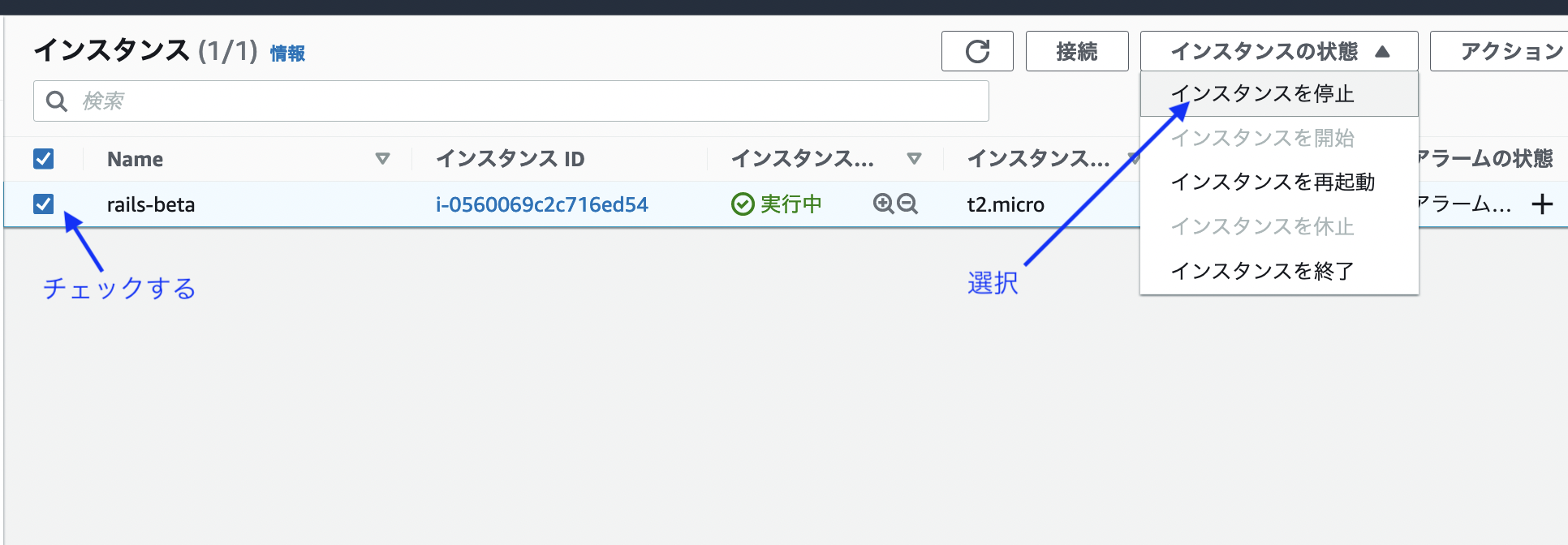Viewport: 1568px width, 545px height.
Task: Click the rails-beta instance name
Action: 151,204
